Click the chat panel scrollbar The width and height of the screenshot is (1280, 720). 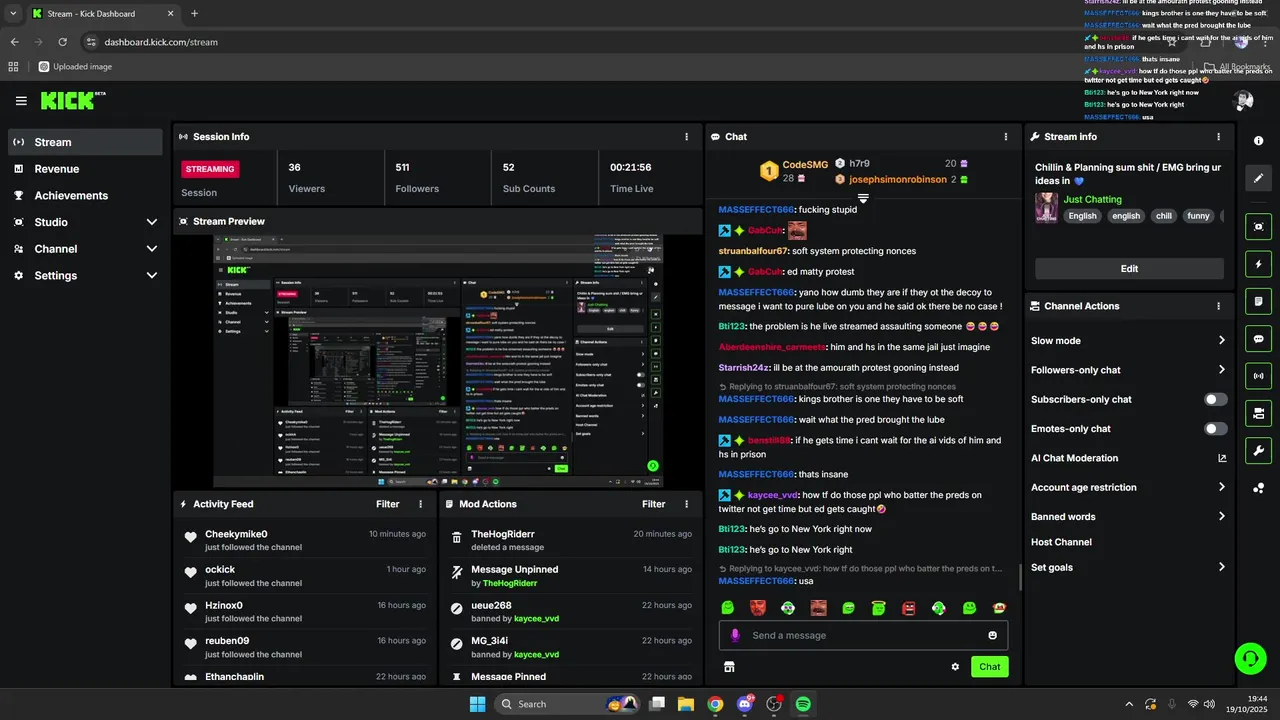click(x=1020, y=578)
